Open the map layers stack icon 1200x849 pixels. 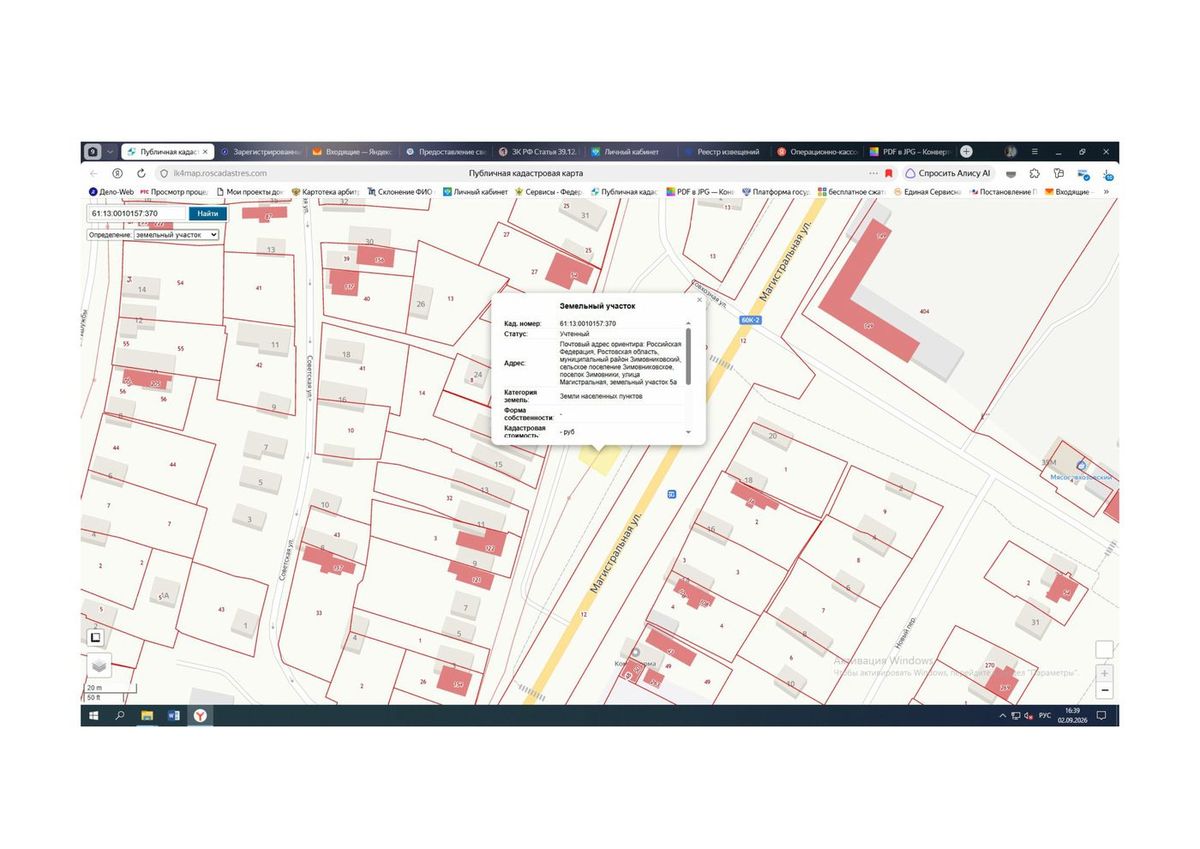point(97,665)
